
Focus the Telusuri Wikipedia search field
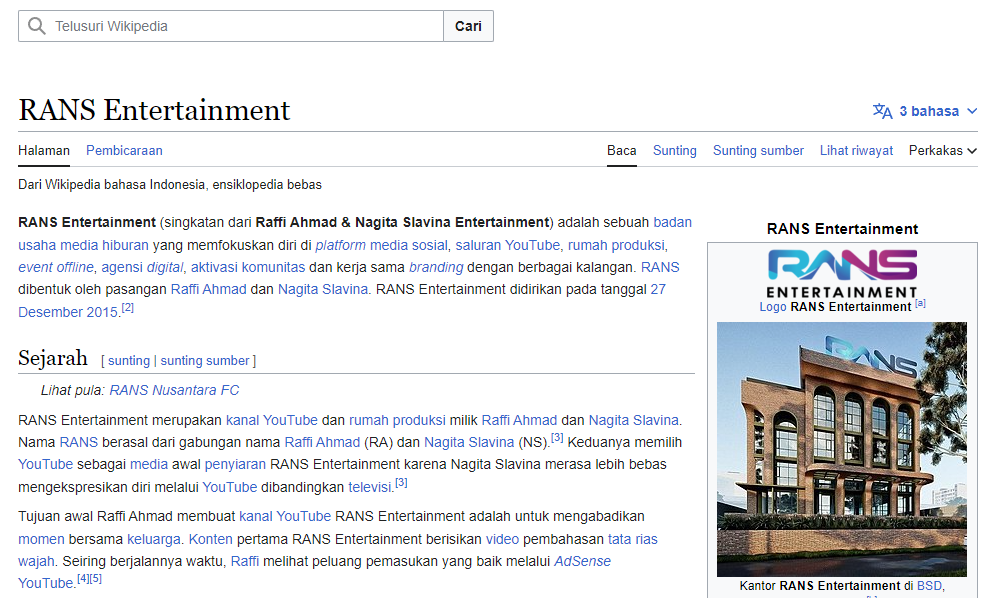231,26
